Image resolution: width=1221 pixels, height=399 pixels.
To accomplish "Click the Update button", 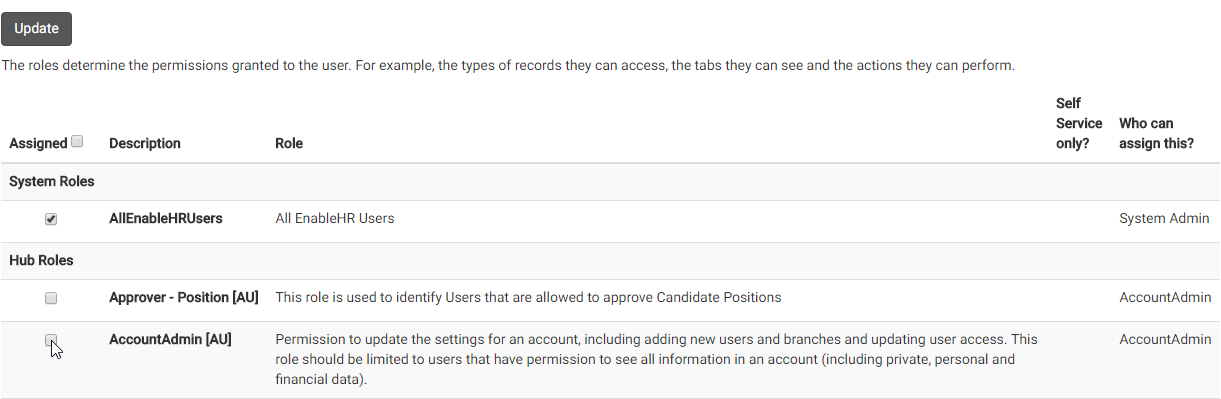I will (37, 29).
